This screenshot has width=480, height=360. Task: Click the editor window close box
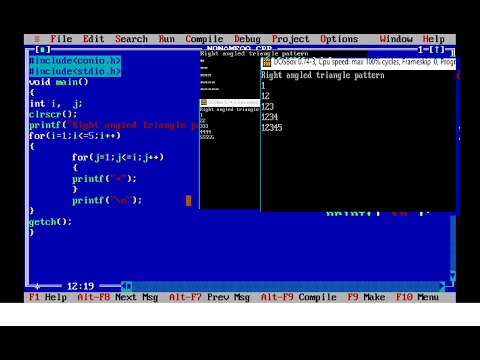42,50
